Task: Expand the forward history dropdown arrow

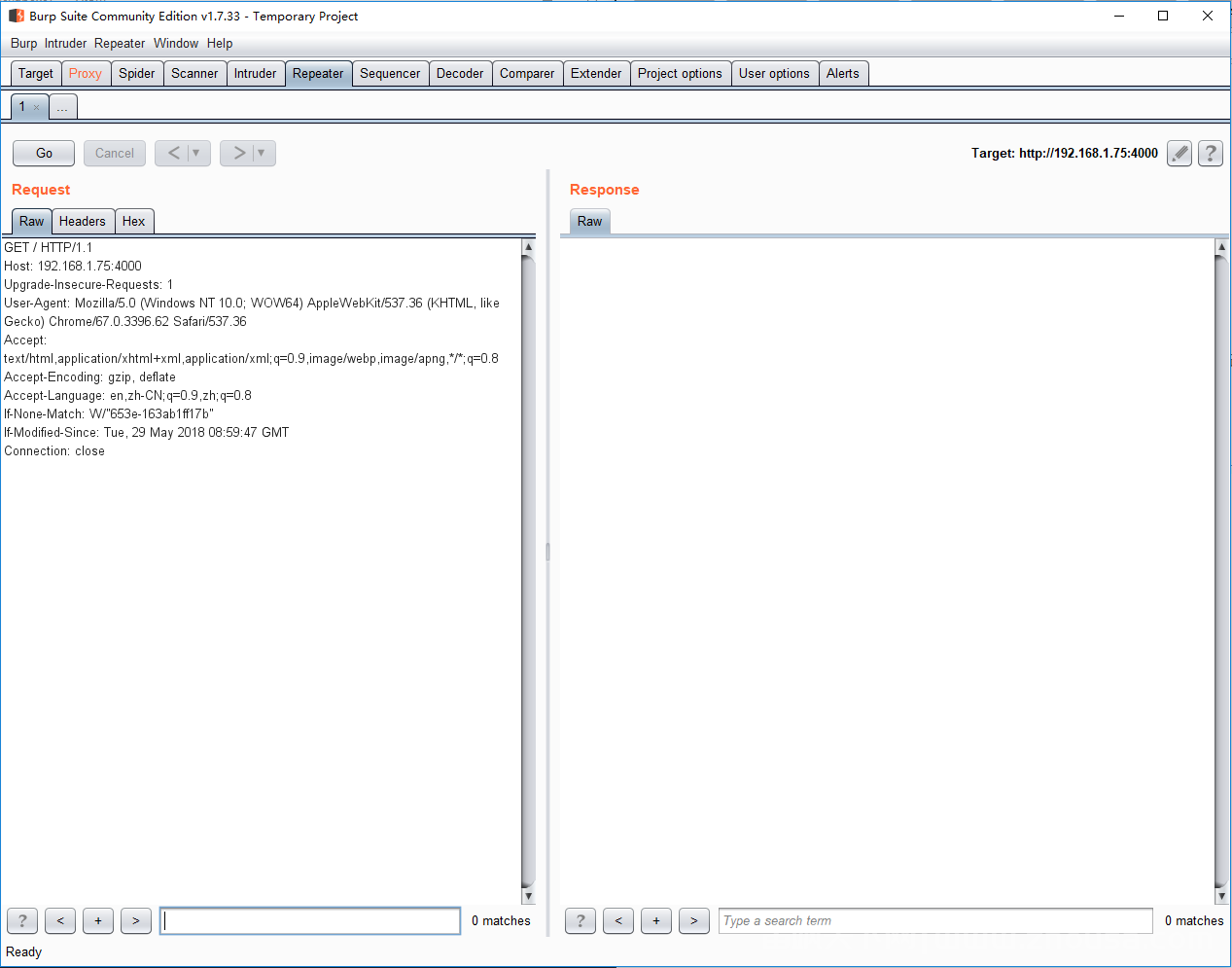Action: tap(262, 153)
